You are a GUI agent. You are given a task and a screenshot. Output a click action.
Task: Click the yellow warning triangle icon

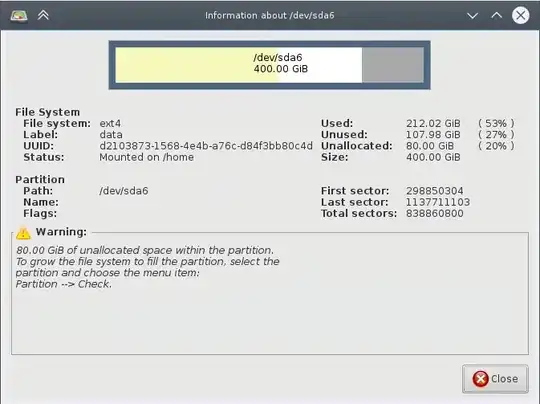point(23,233)
